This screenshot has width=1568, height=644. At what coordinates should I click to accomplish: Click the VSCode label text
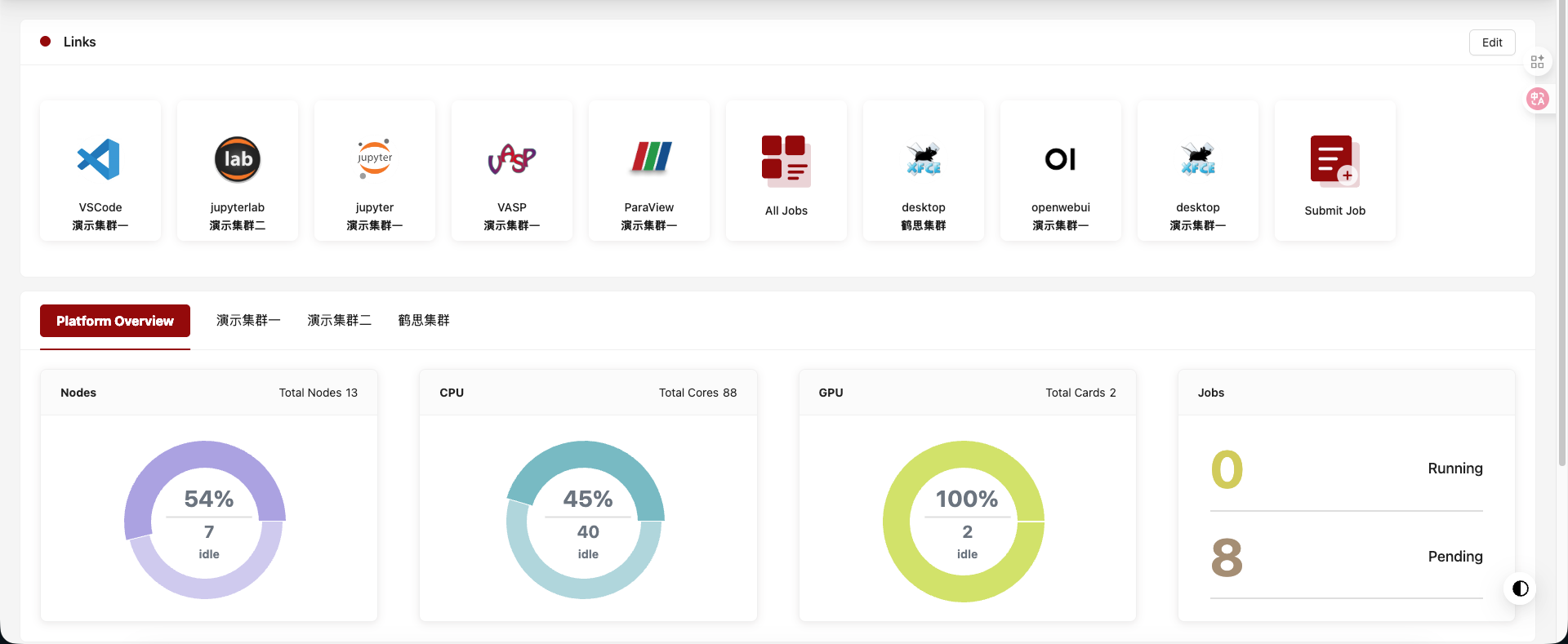100,207
